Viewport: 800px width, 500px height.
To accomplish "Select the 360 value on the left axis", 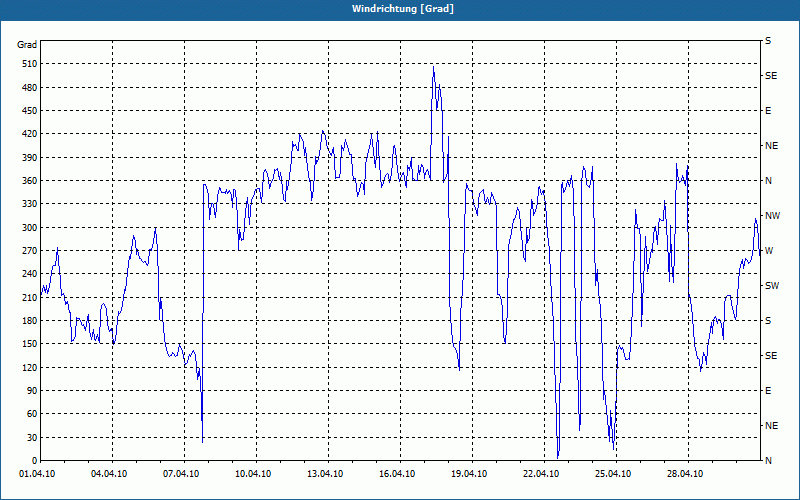I will pos(30,181).
